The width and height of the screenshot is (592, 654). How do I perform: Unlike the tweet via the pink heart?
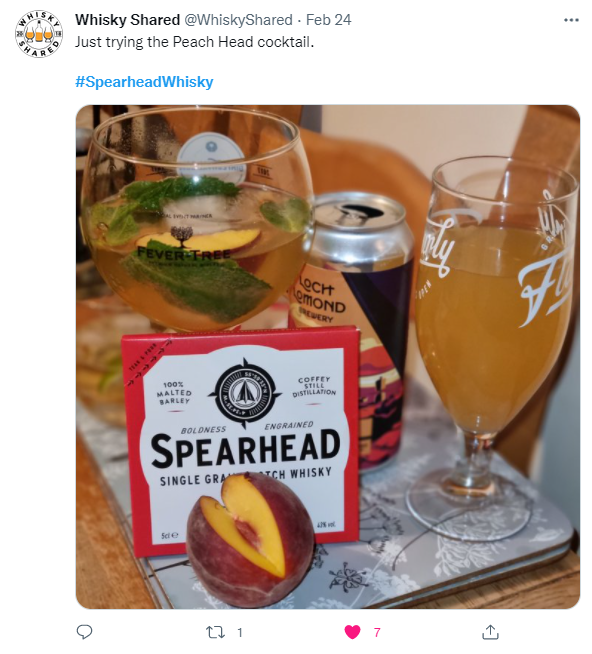pyautogui.click(x=353, y=632)
